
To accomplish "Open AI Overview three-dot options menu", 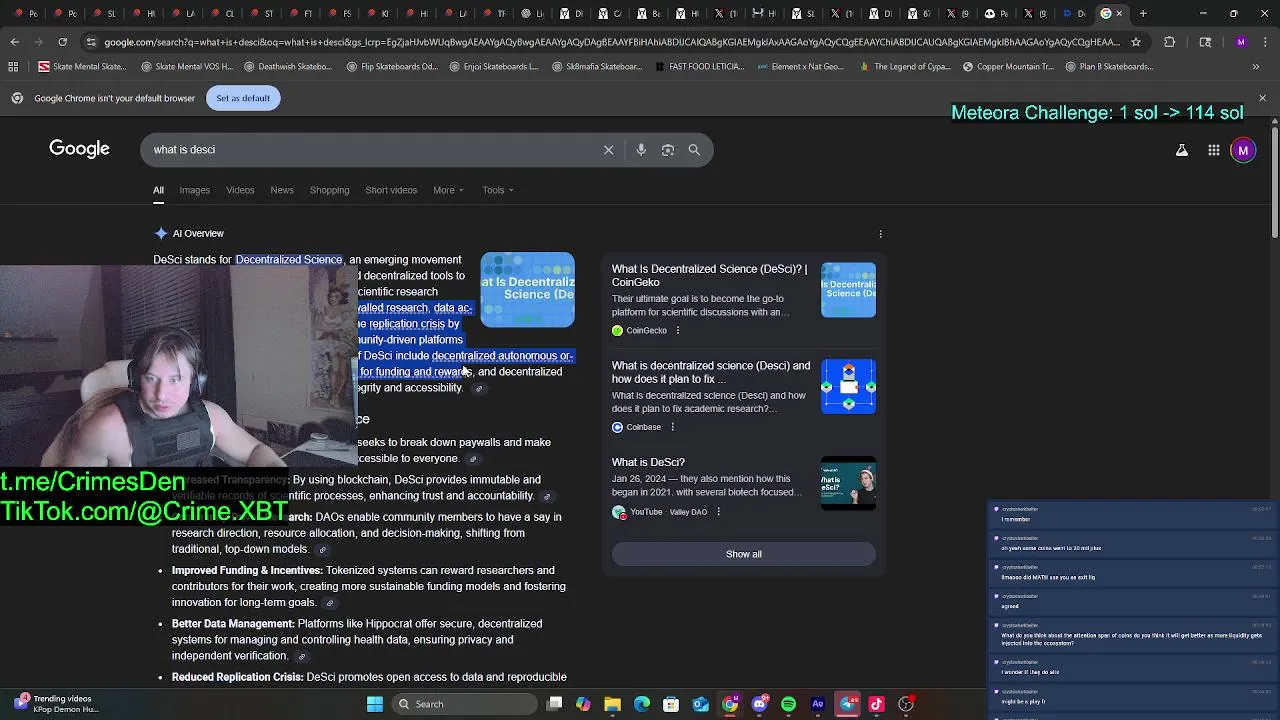I will pos(880,234).
